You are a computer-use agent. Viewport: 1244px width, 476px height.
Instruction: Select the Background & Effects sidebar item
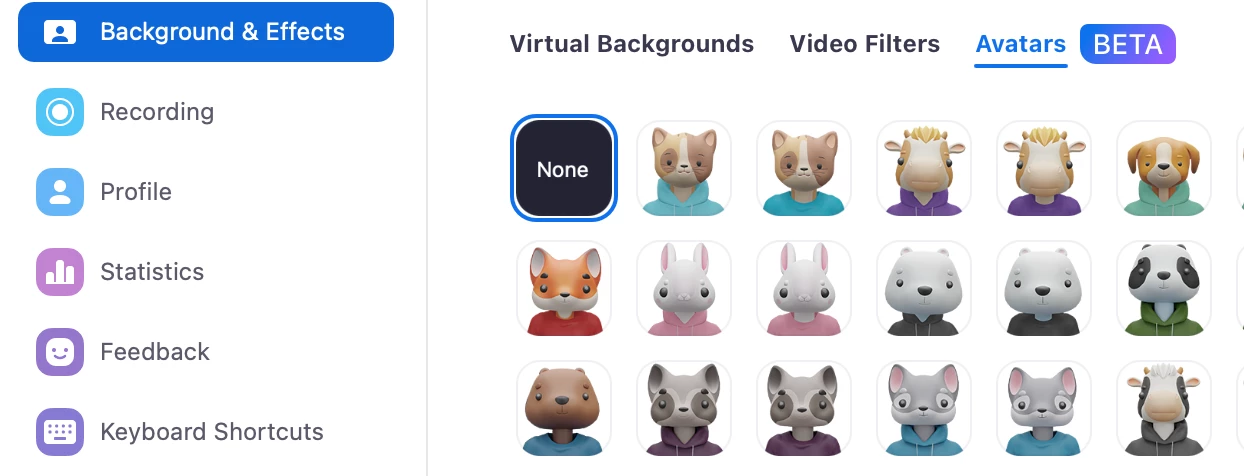click(206, 32)
